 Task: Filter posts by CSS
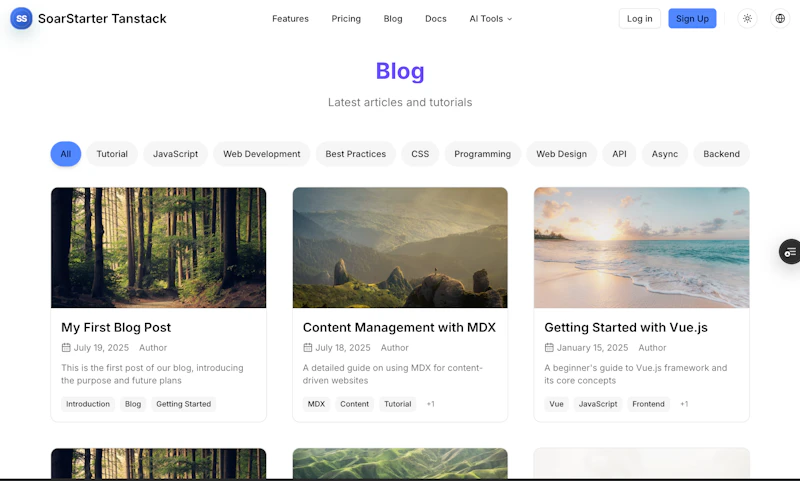pyautogui.click(x=420, y=154)
